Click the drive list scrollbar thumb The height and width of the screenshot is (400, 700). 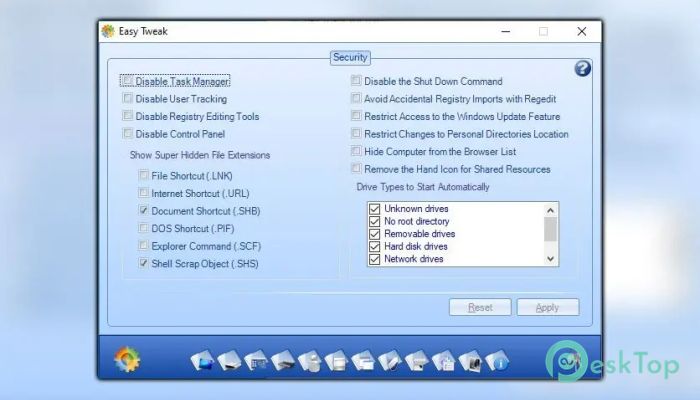click(550, 229)
